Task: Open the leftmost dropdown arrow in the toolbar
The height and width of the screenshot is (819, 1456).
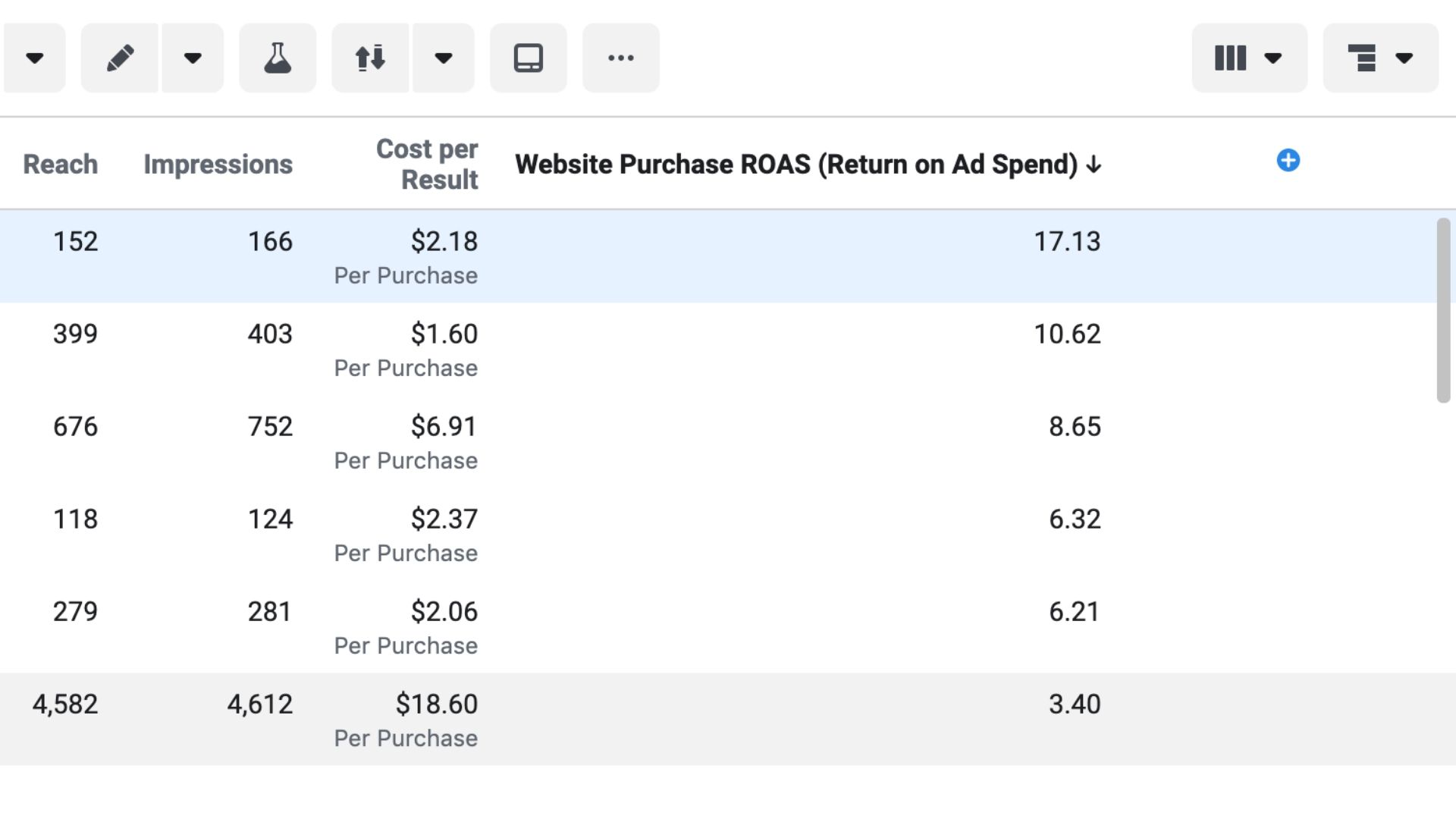Action: [34, 57]
